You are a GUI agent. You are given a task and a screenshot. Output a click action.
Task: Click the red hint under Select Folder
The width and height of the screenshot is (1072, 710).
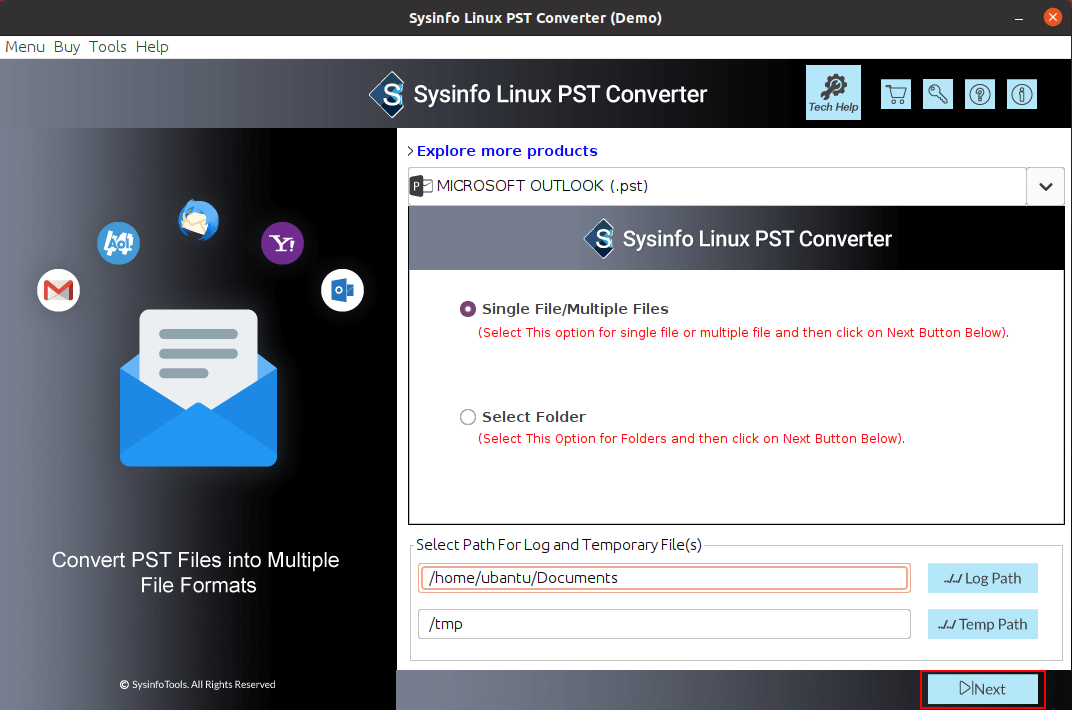point(691,439)
